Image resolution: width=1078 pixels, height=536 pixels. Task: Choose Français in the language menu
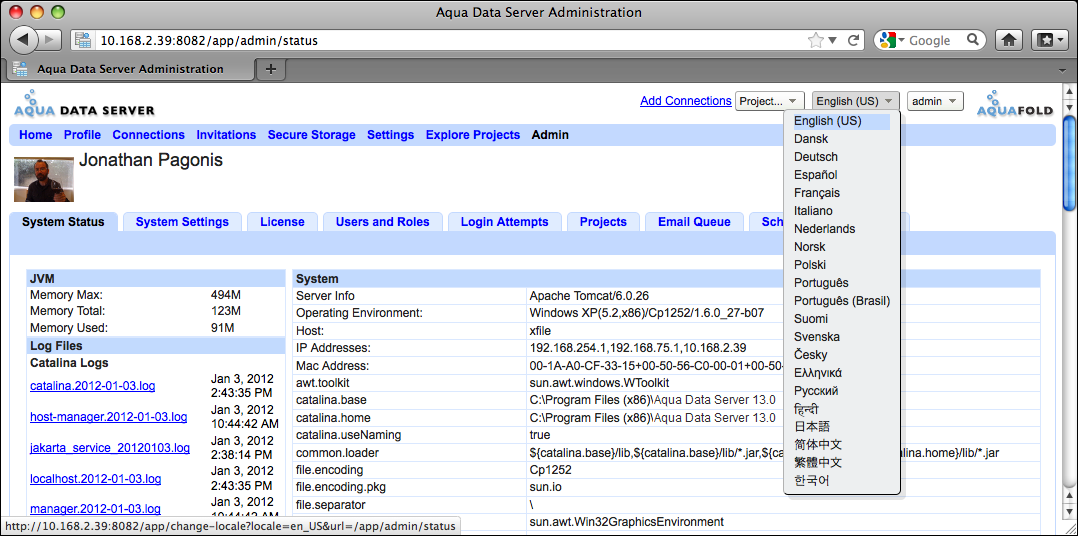coord(817,193)
